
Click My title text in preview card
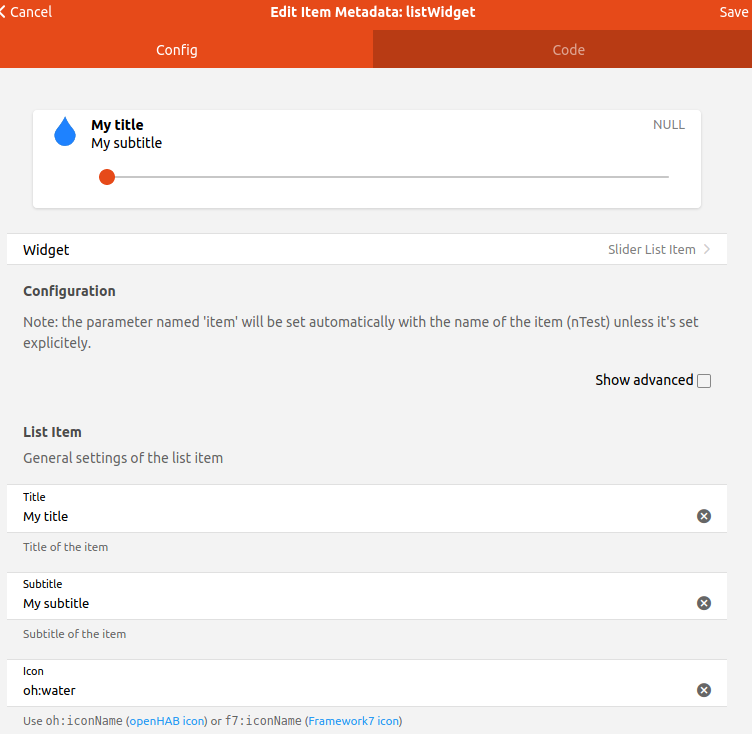click(x=117, y=125)
